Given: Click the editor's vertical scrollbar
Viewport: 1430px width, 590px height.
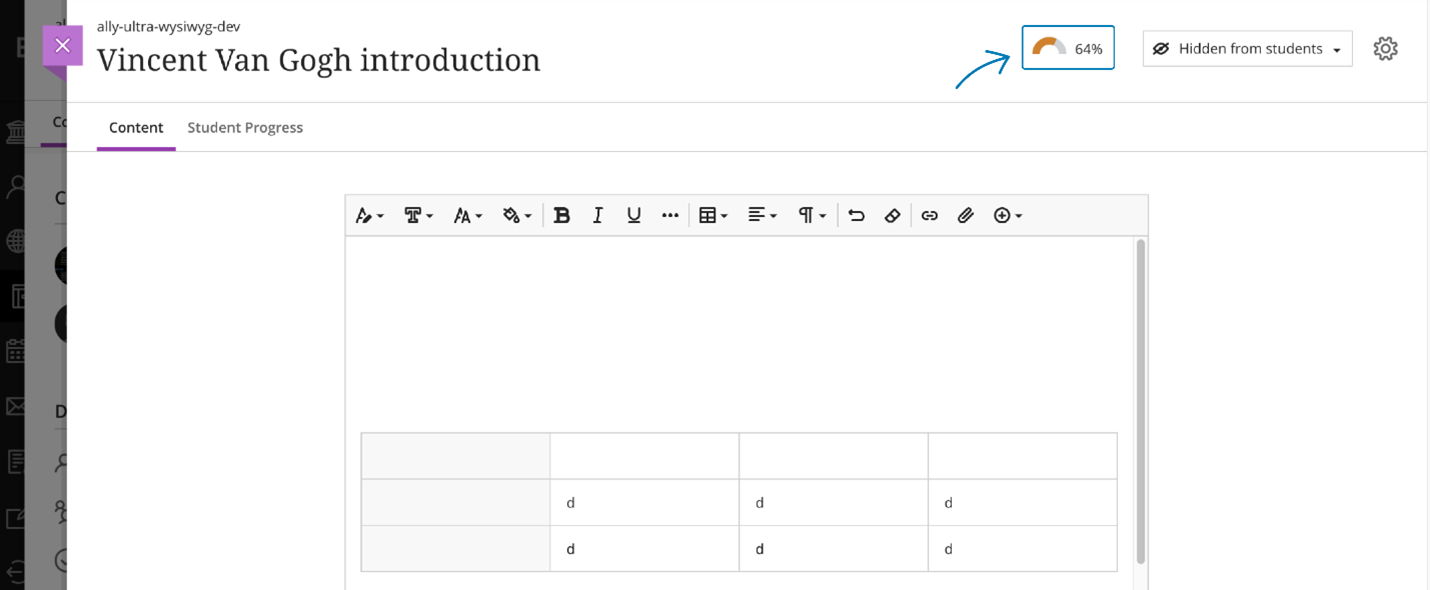Looking at the screenshot, I should (1141, 400).
